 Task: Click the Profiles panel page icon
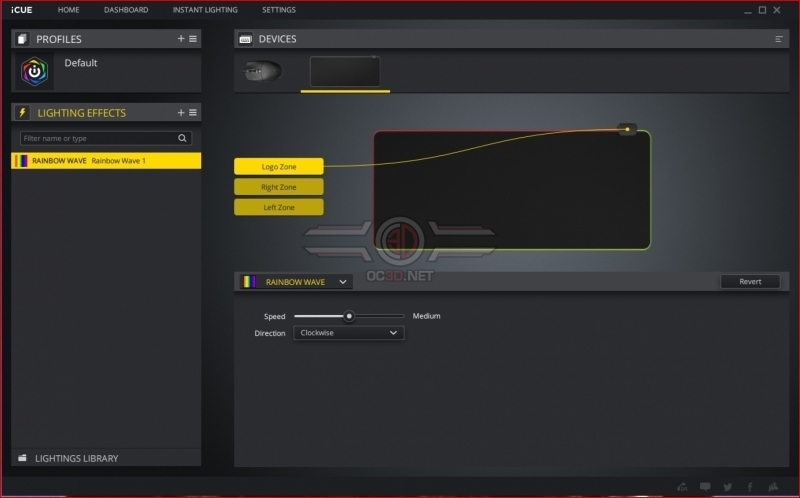(22, 39)
